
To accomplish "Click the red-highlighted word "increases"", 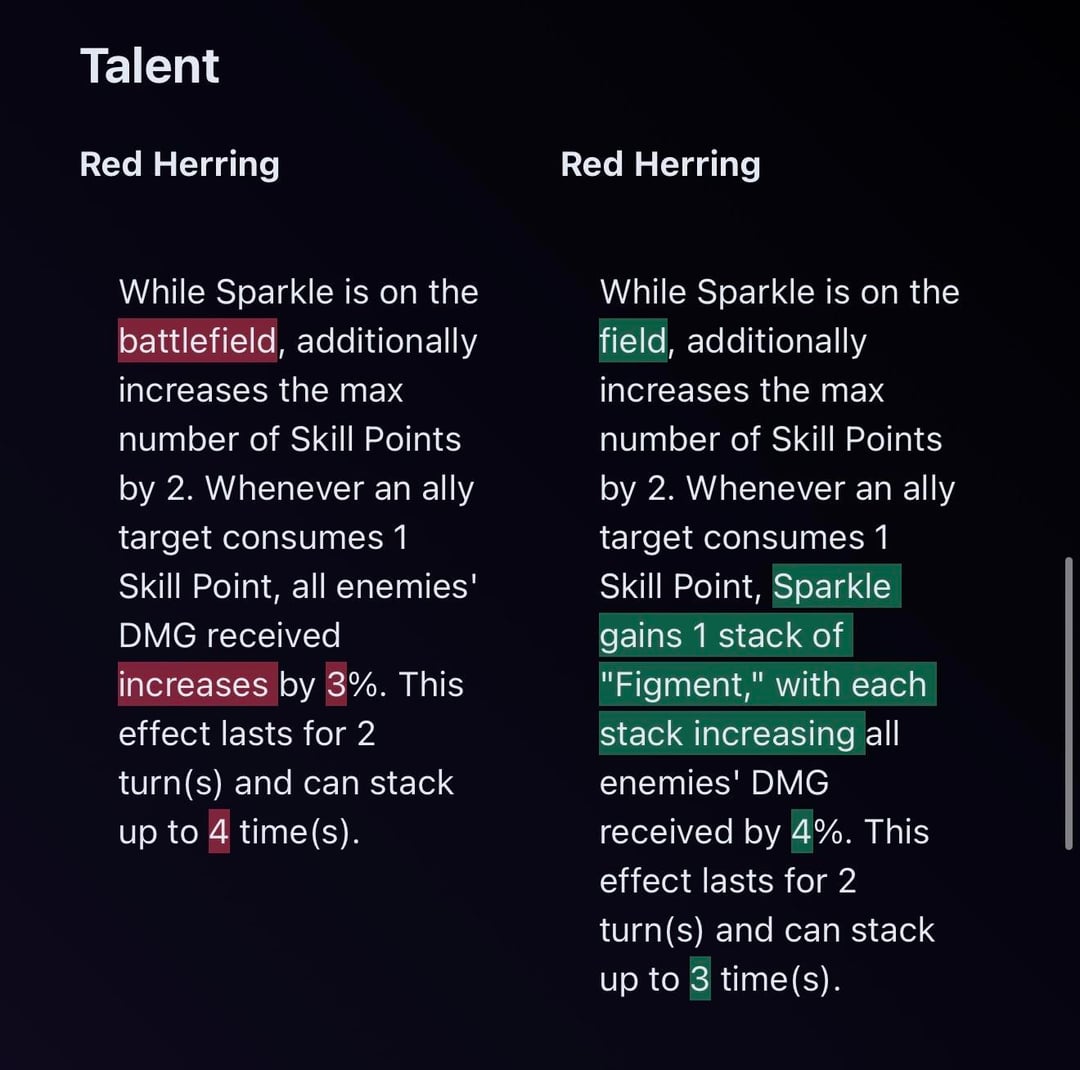I will [193, 685].
